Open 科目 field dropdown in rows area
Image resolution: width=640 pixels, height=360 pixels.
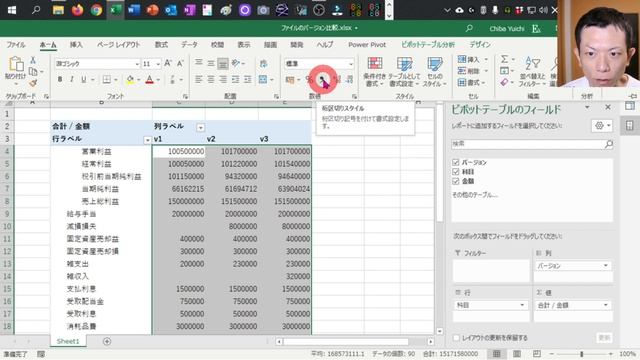point(522,305)
